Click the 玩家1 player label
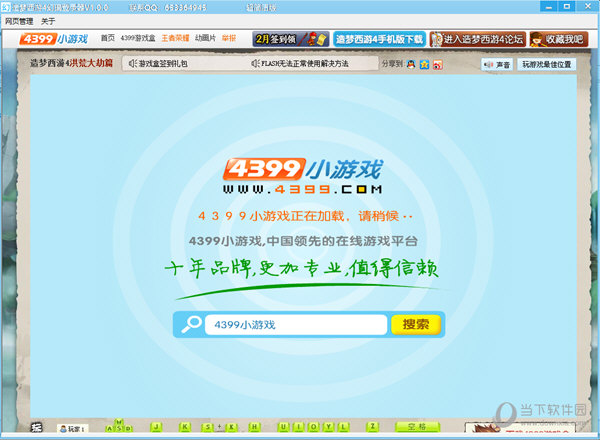 73,429
